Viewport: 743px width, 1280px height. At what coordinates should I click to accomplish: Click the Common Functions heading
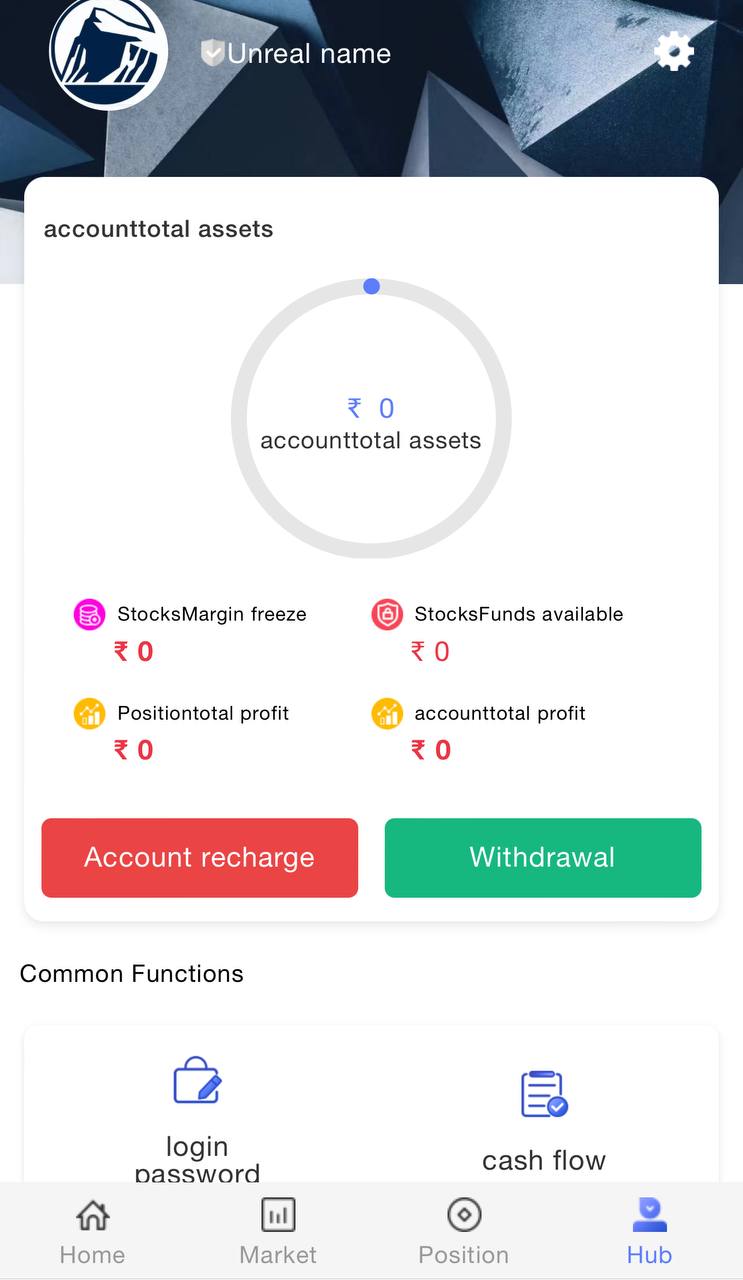pos(132,974)
